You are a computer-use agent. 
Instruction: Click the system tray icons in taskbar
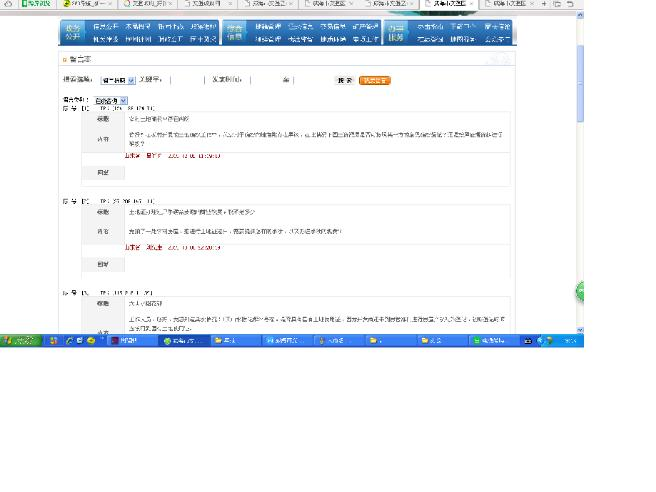click(x=544, y=340)
